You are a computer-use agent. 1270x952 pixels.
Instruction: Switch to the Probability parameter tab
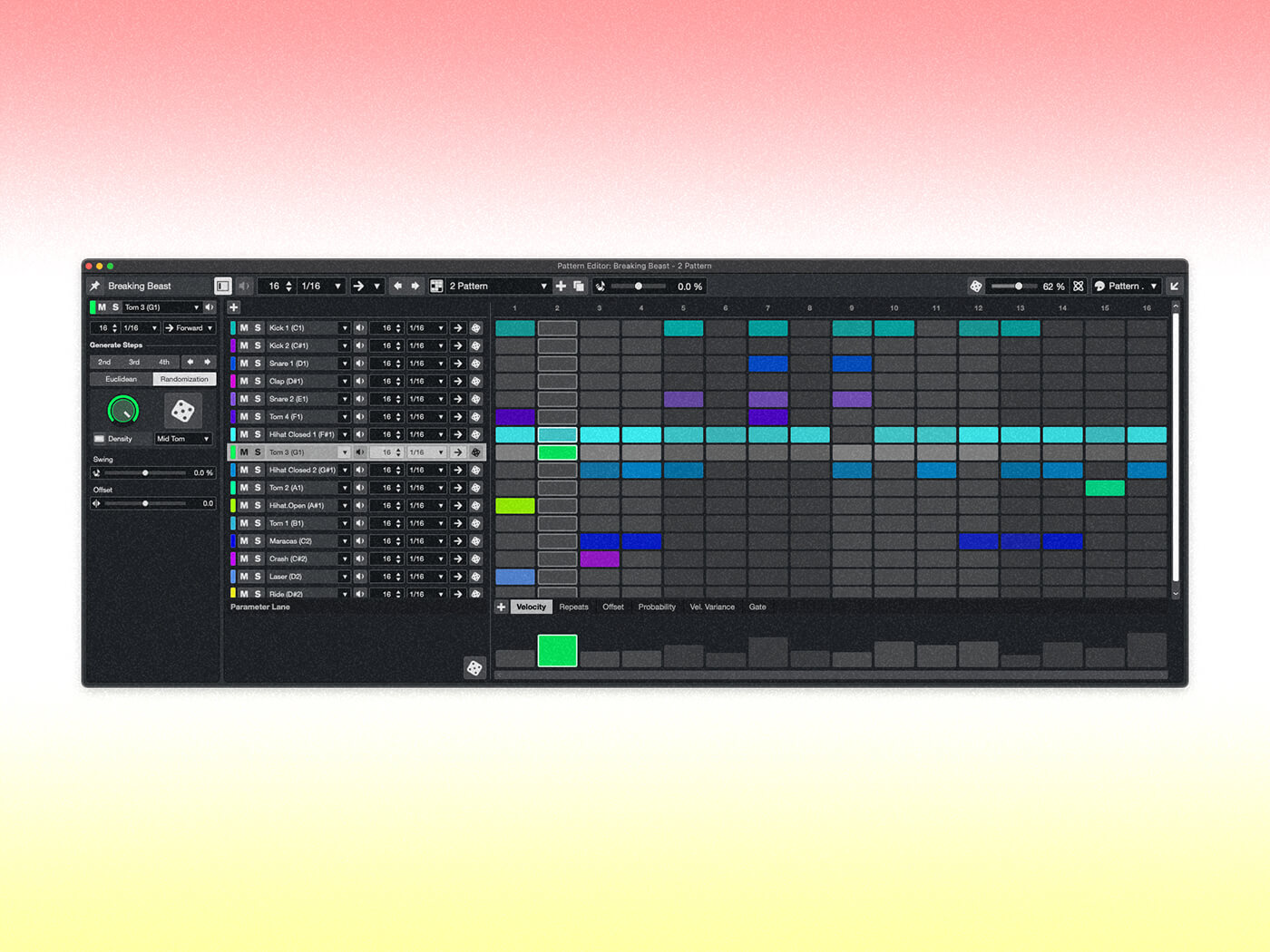[x=656, y=607]
